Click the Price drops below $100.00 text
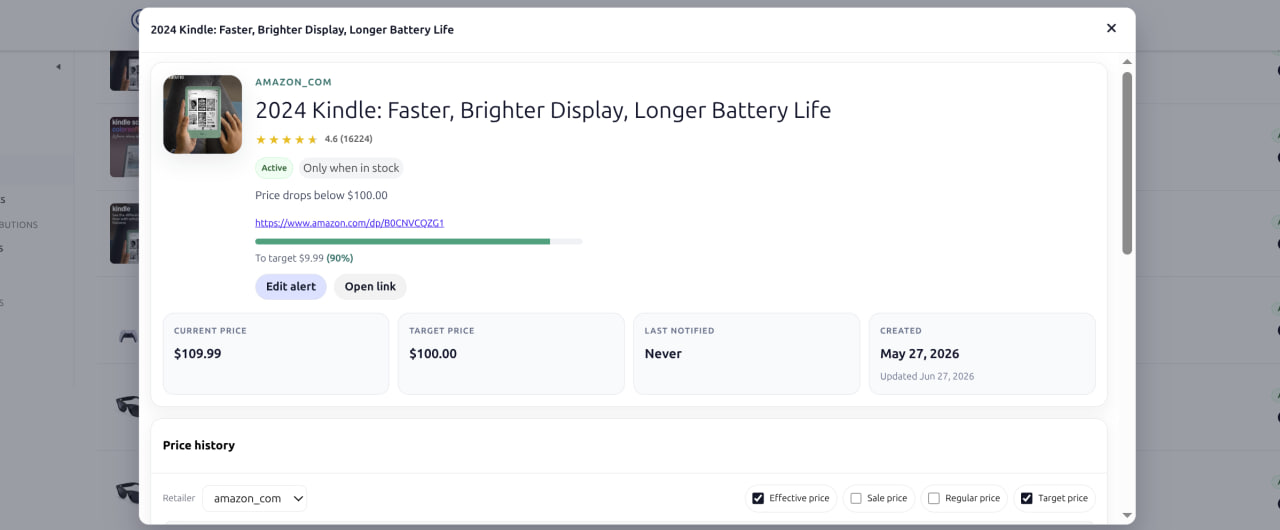The image size is (1280, 530). click(x=321, y=196)
